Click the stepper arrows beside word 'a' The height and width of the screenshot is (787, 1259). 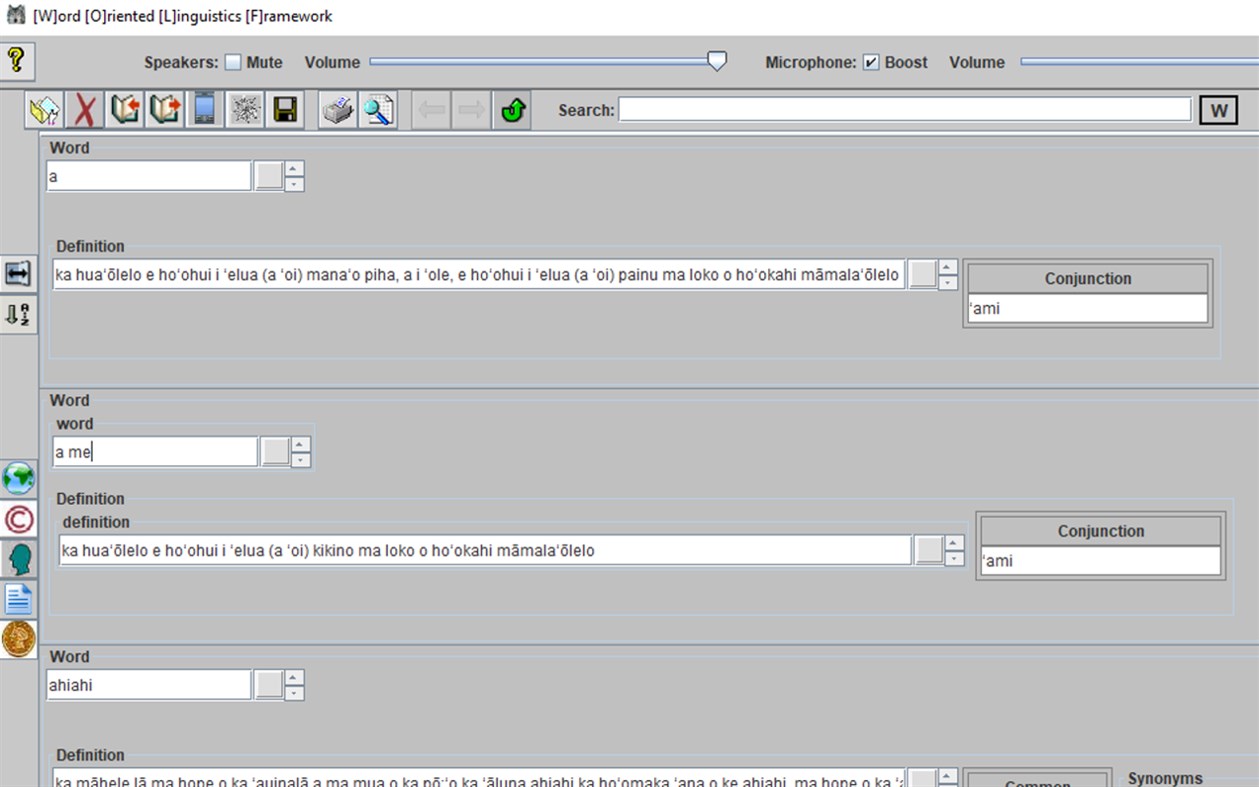(x=293, y=175)
